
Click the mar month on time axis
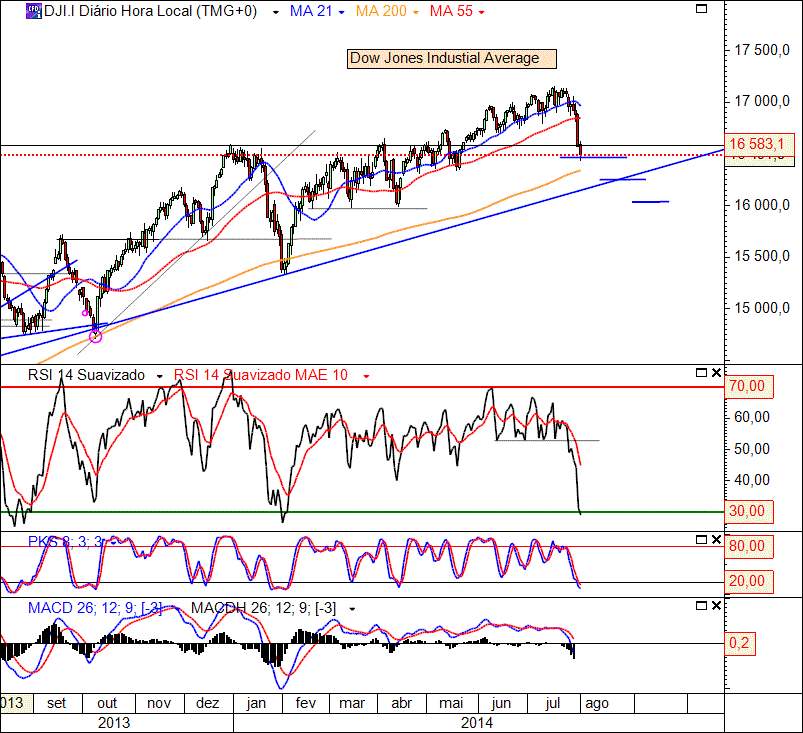tap(352, 703)
